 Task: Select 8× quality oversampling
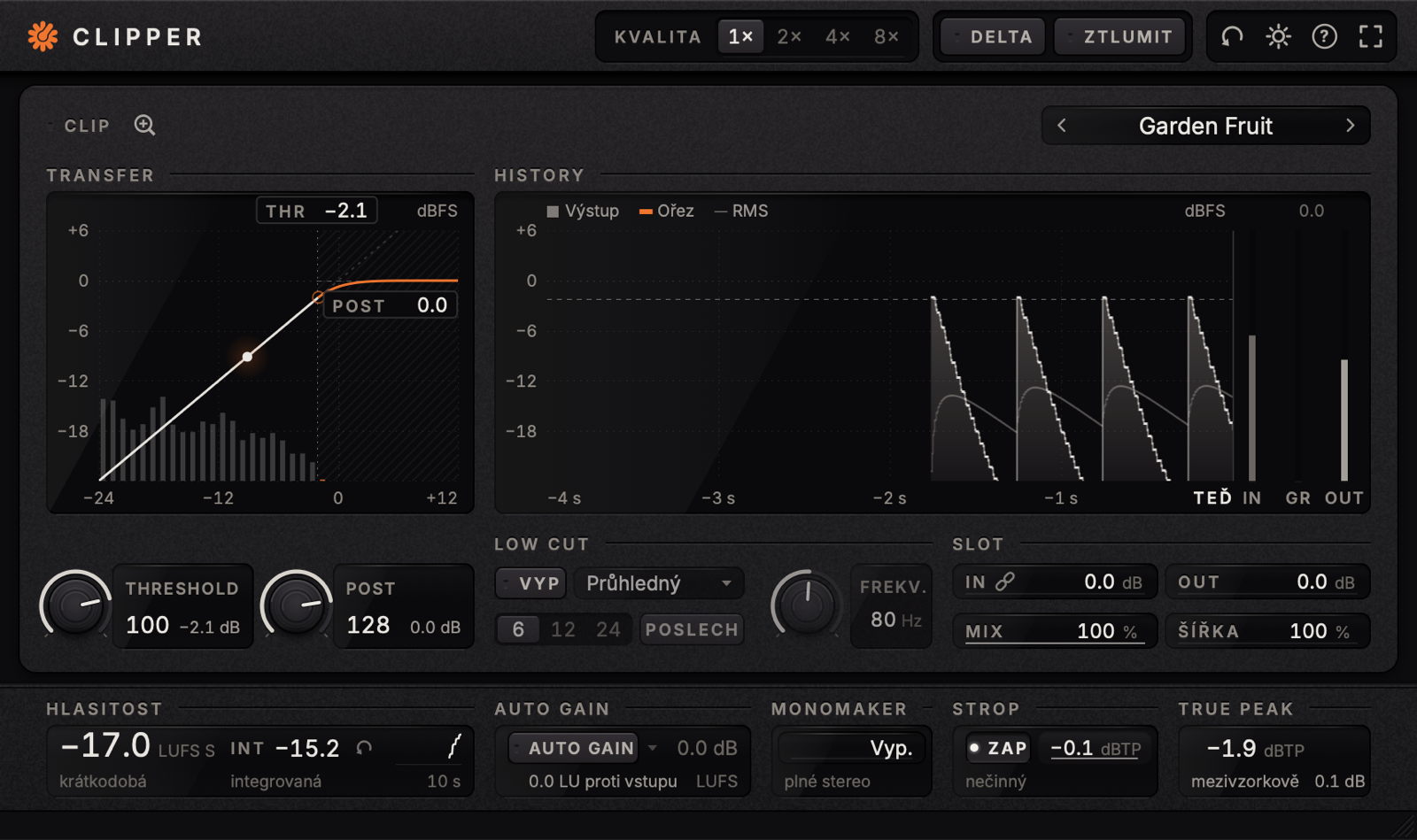click(887, 36)
